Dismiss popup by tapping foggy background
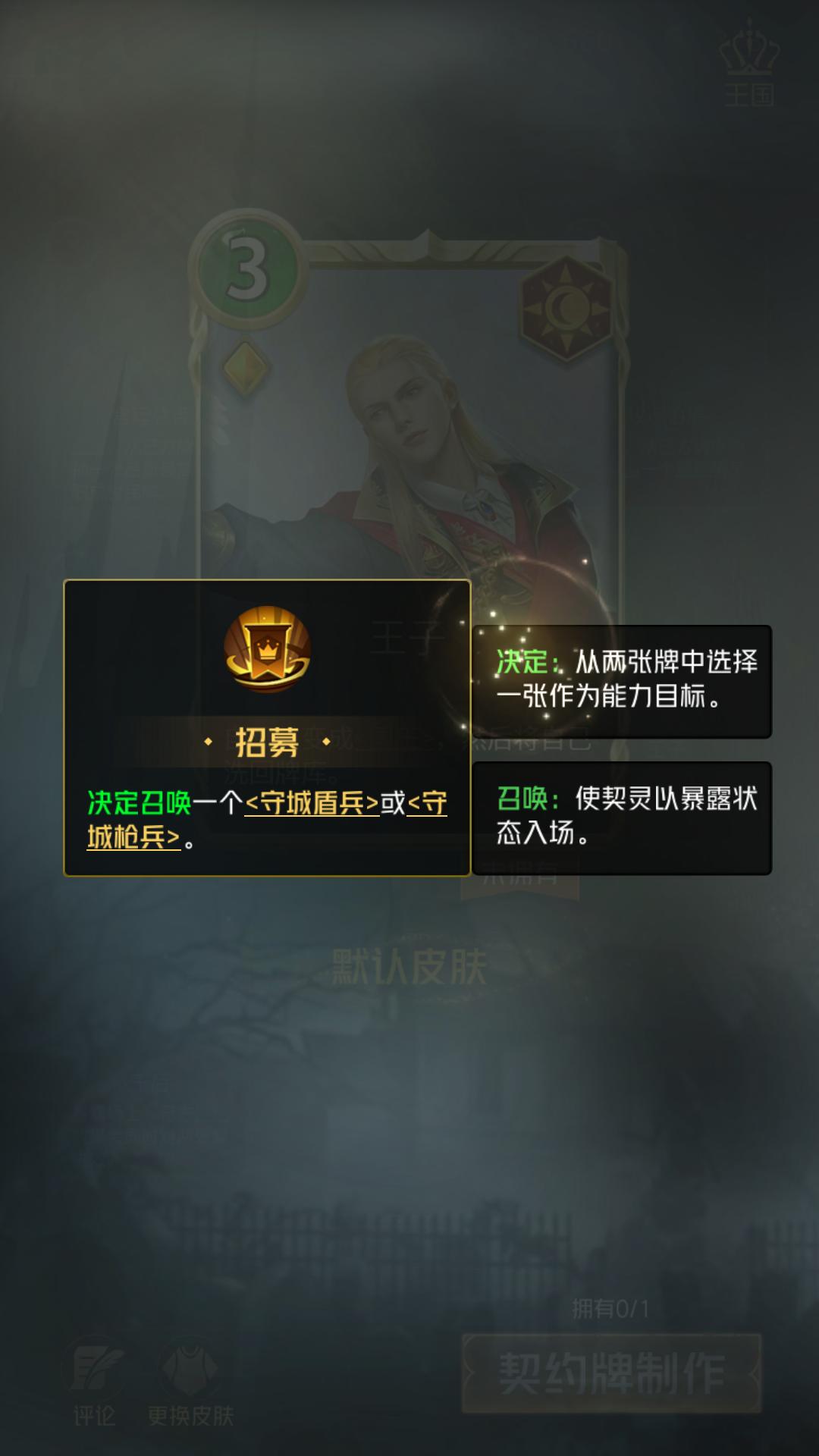This screenshot has height=1456, width=819. (x=409, y=1122)
